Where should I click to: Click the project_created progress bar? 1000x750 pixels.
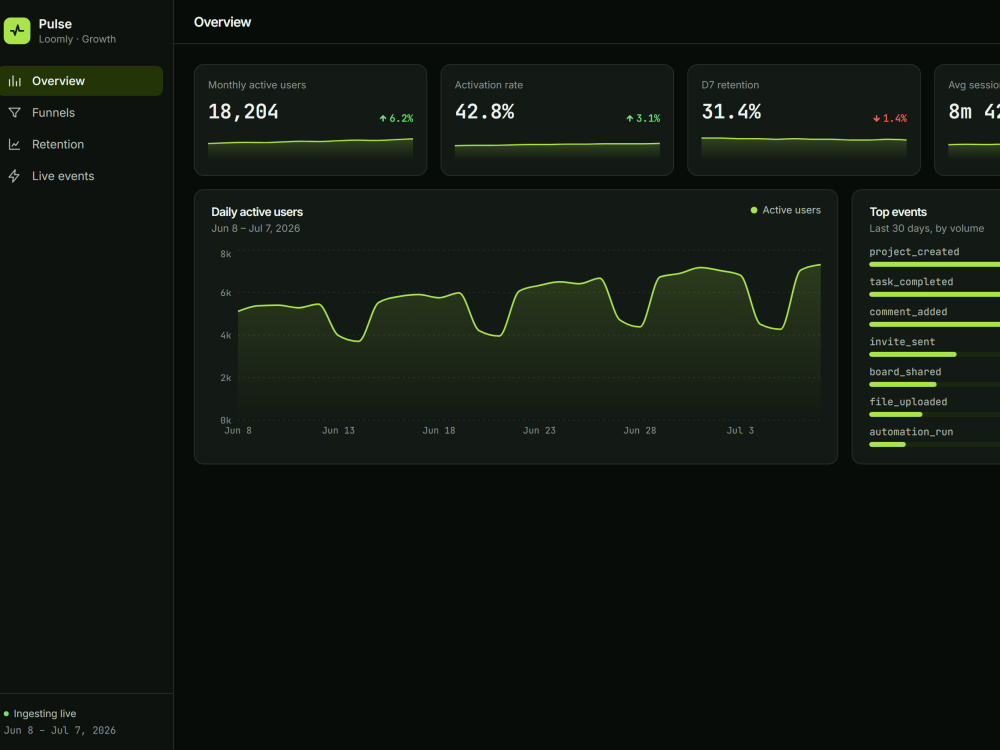tap(934, 264)
